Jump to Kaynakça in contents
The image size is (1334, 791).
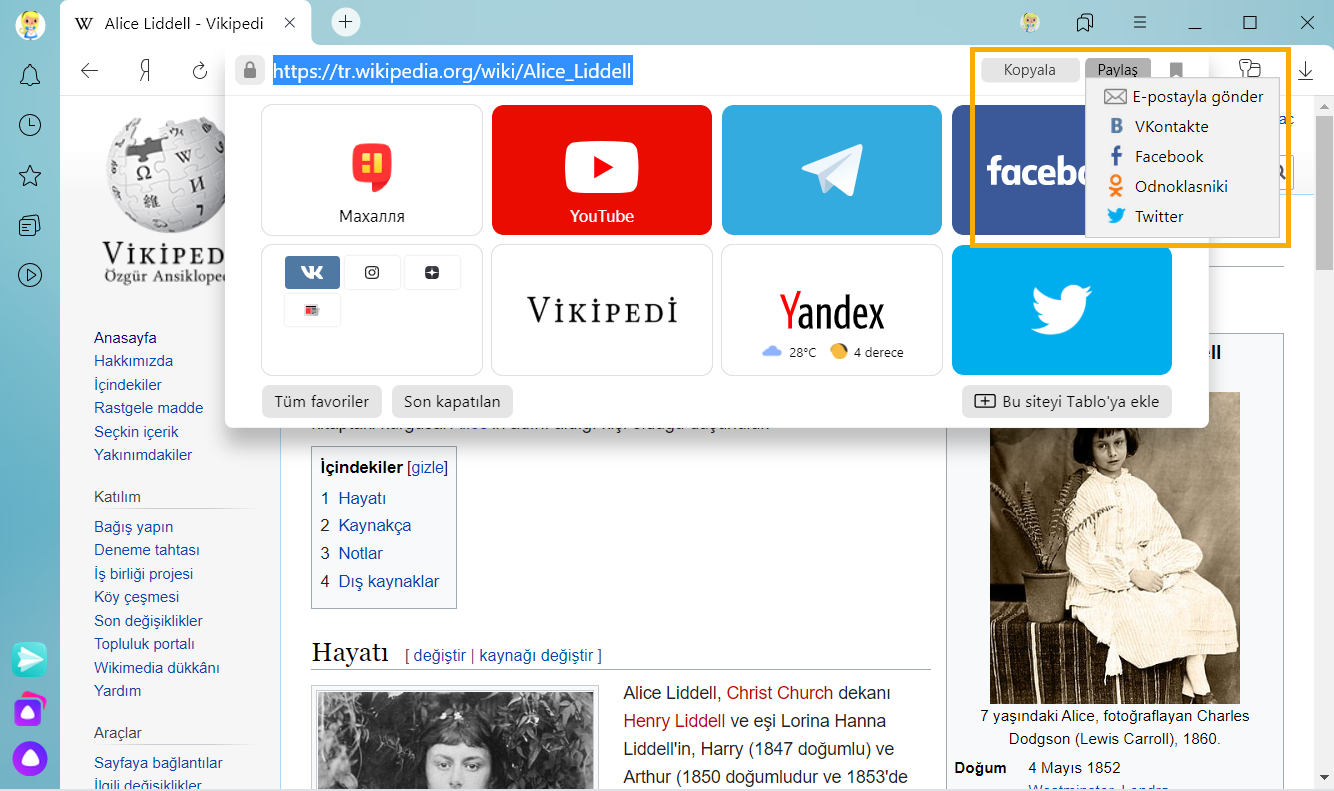point(374,525)
